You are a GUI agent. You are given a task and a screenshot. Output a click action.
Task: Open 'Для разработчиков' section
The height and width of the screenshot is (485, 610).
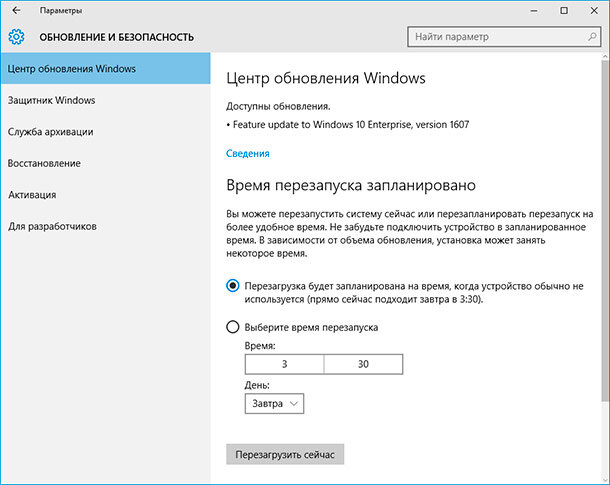click(105, 226)
